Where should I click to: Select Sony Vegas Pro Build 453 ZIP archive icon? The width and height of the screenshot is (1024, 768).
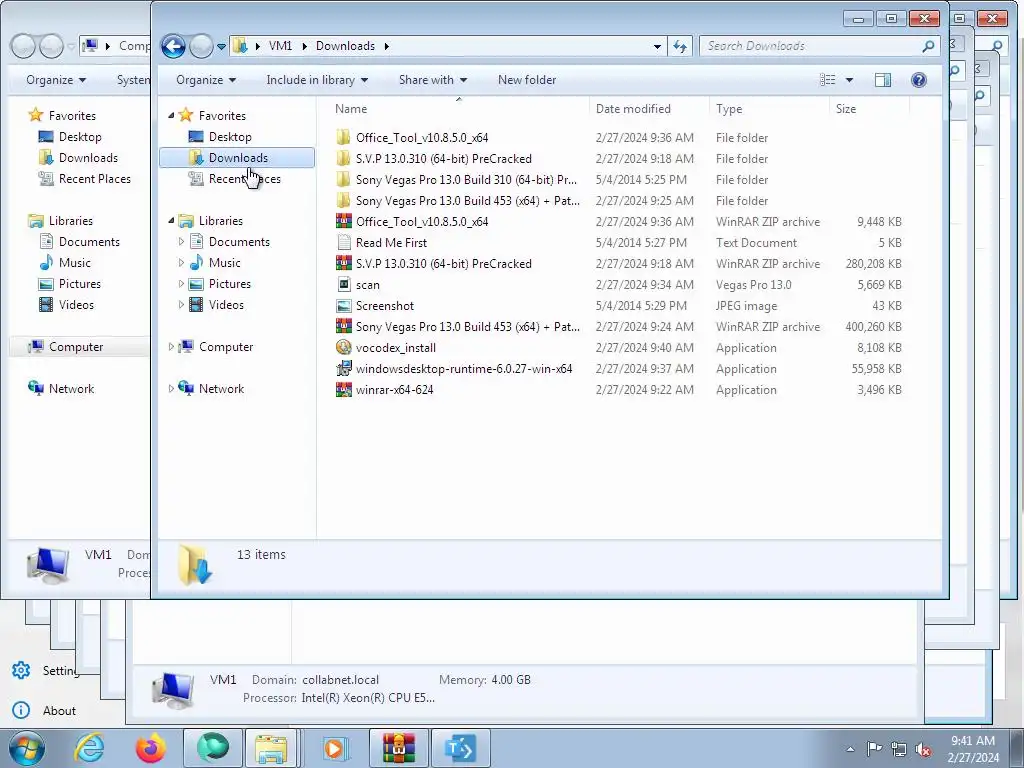[344, 326]
